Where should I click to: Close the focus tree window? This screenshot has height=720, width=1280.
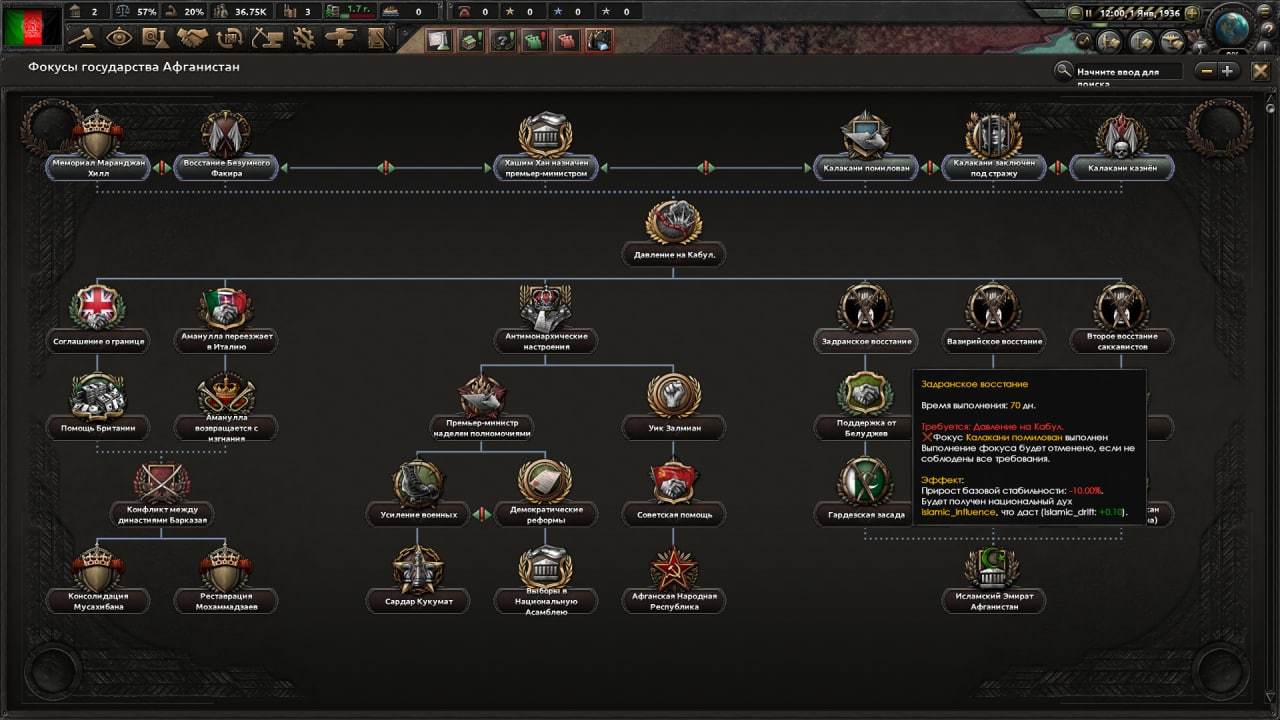click(x=1260, y=71)
